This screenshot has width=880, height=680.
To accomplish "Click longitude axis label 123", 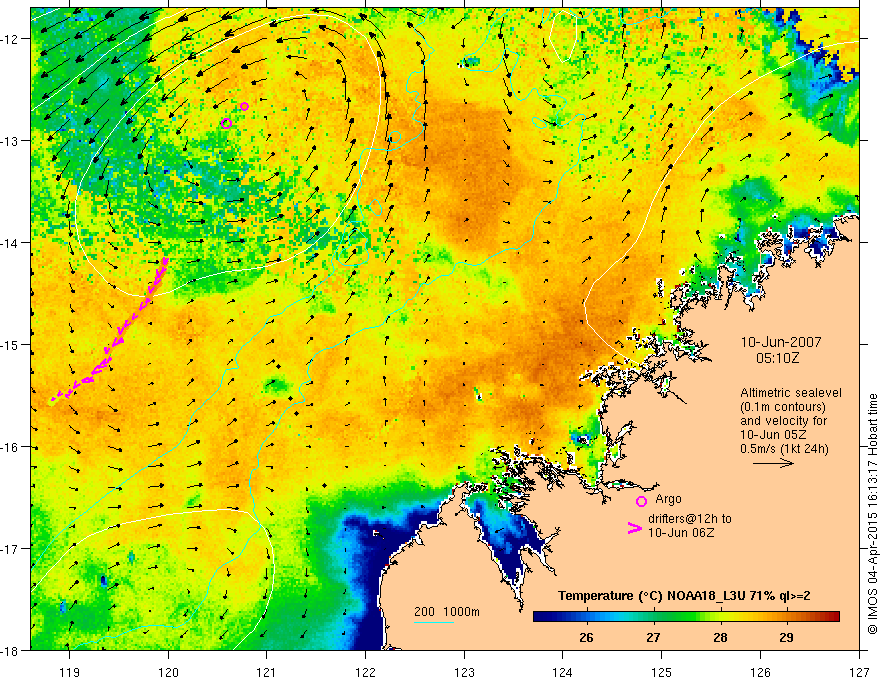I will click(x=464, y=672).
